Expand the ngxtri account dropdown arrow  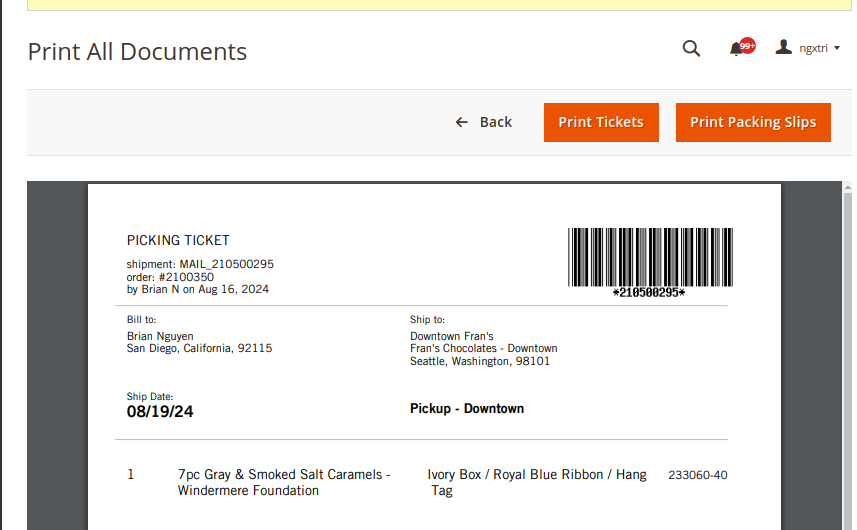837,48
